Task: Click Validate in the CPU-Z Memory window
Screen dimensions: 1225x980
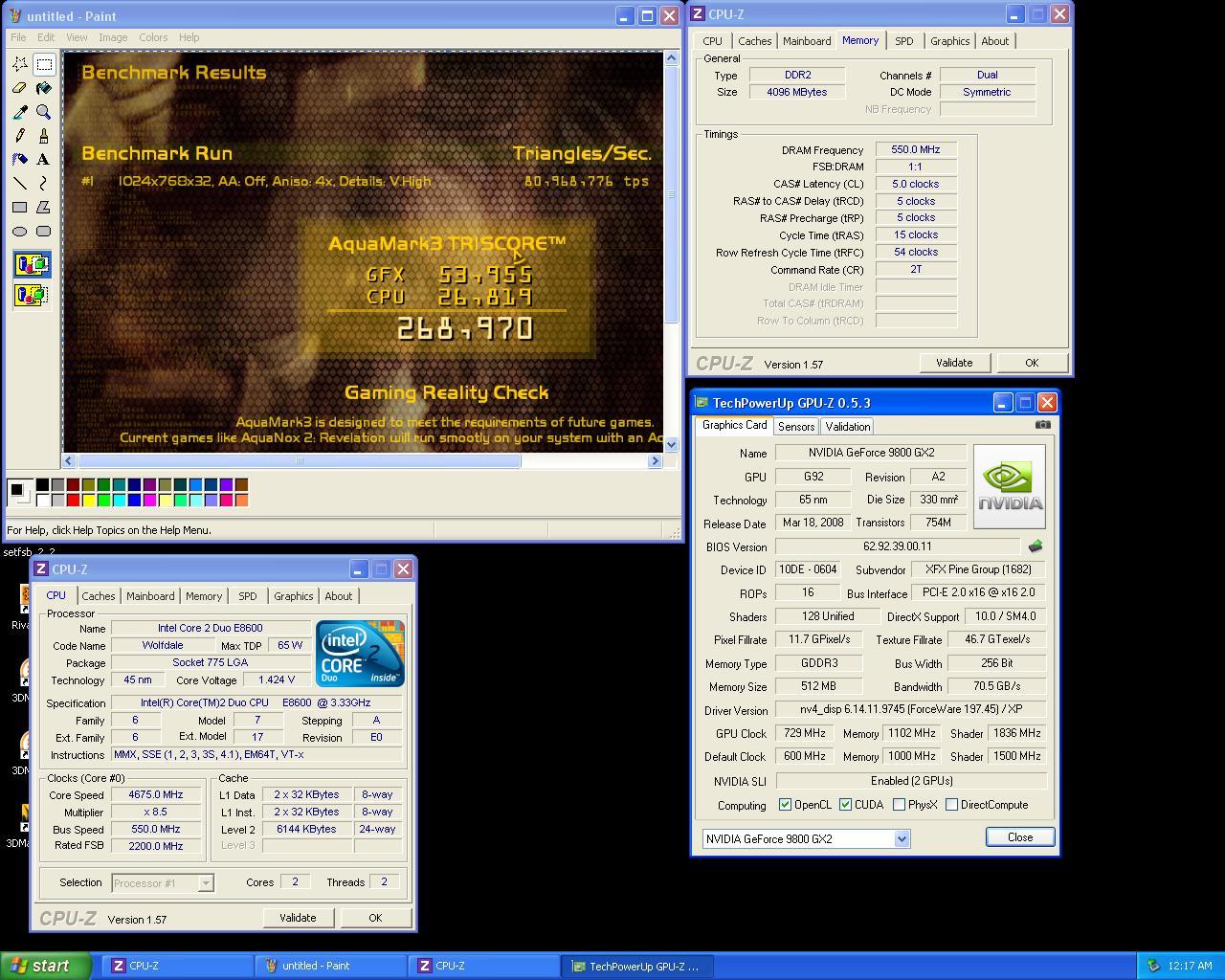Action: 954,363
